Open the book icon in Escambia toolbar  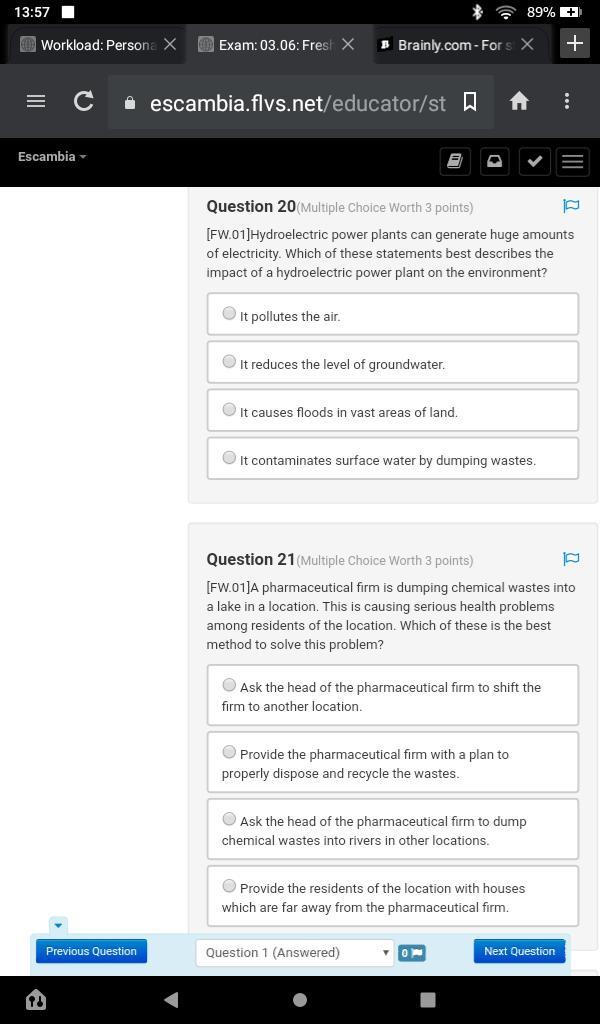[x=455, y=161]
